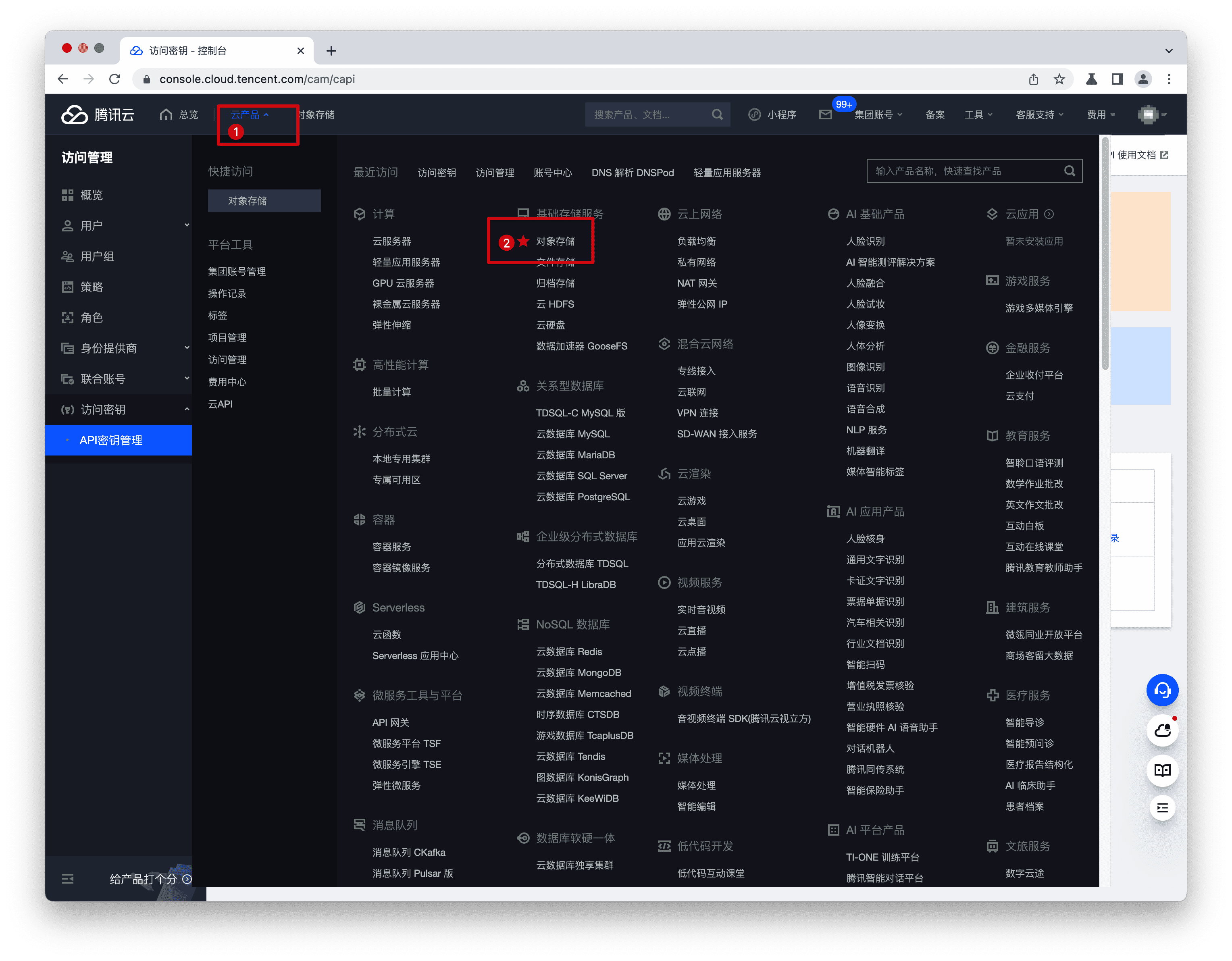Open the mail messages icon
The width and height of the screenshot is (1232, 961).
[825, 114]
